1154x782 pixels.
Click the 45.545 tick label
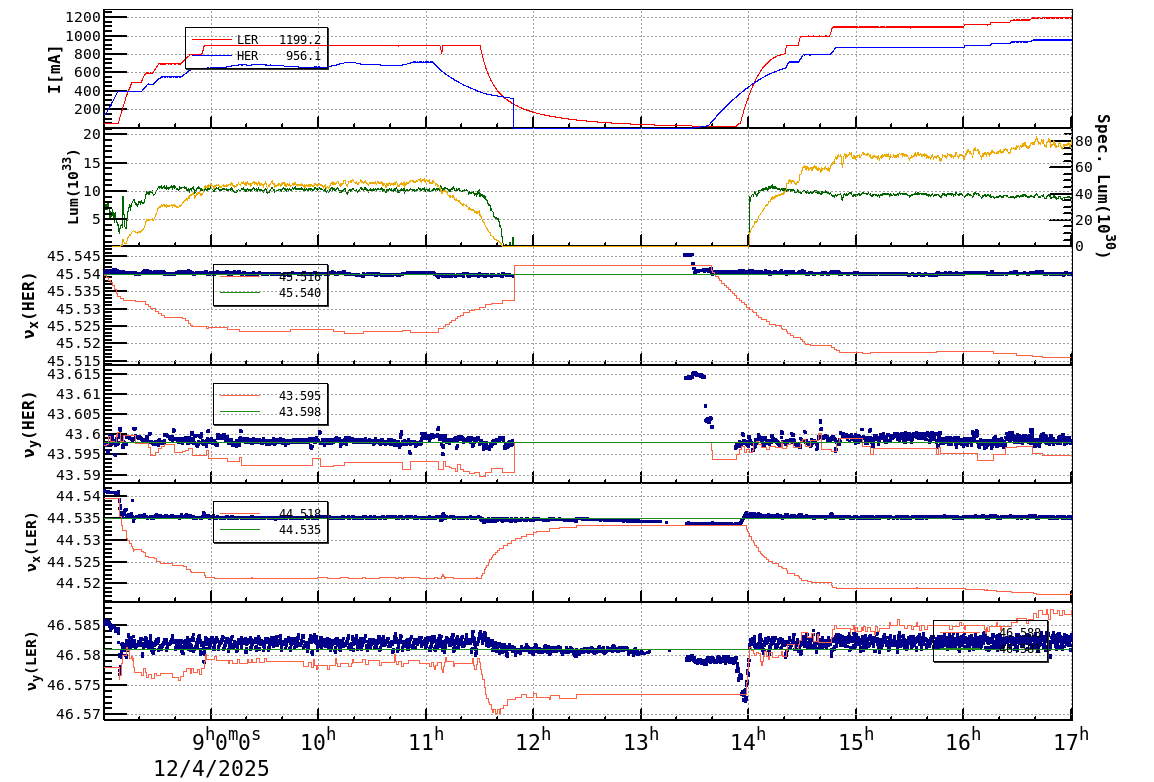(x=74, y=257)
